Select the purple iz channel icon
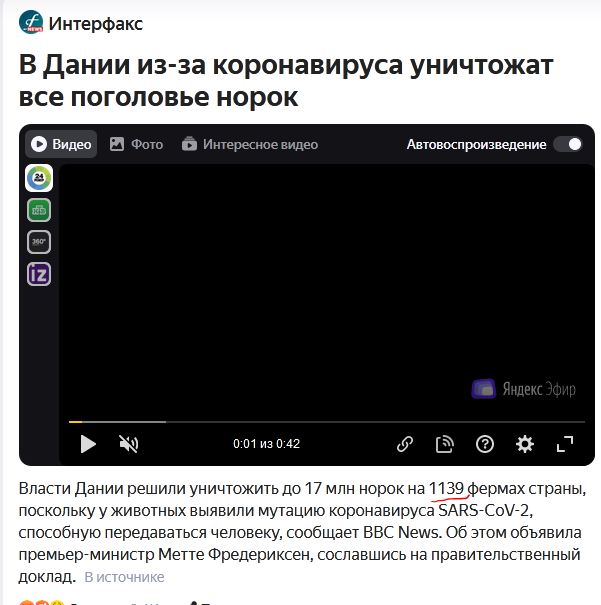601x605 pixels. 39,274
